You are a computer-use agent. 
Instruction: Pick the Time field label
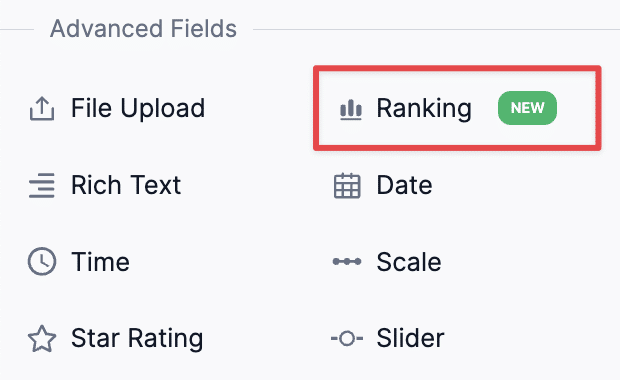point(100,262)
